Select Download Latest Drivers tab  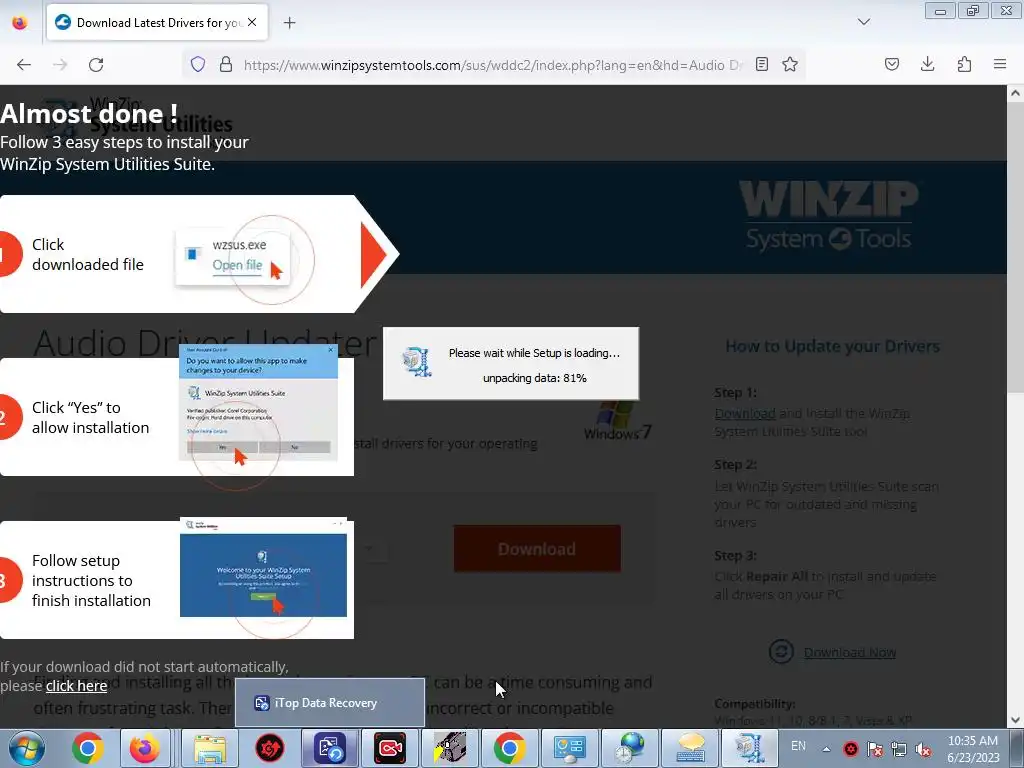[157, 23]
